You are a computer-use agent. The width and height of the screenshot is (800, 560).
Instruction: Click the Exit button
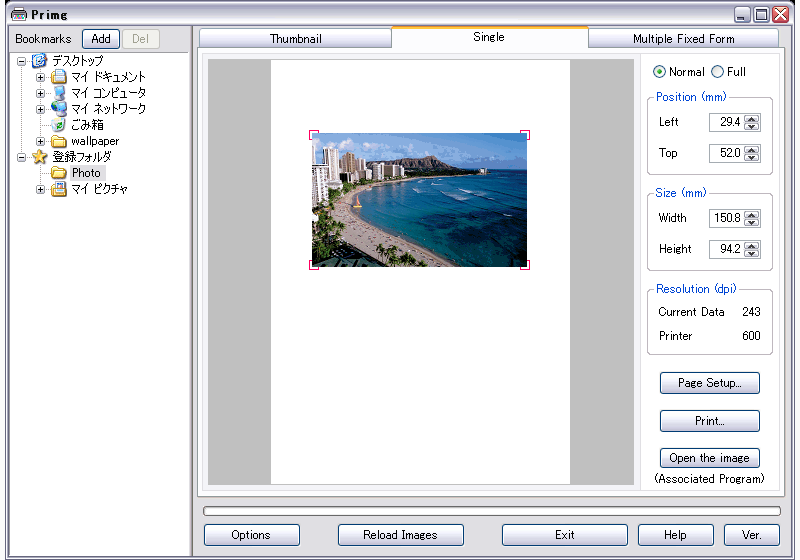pyautogui.click(x=564, y=535)
